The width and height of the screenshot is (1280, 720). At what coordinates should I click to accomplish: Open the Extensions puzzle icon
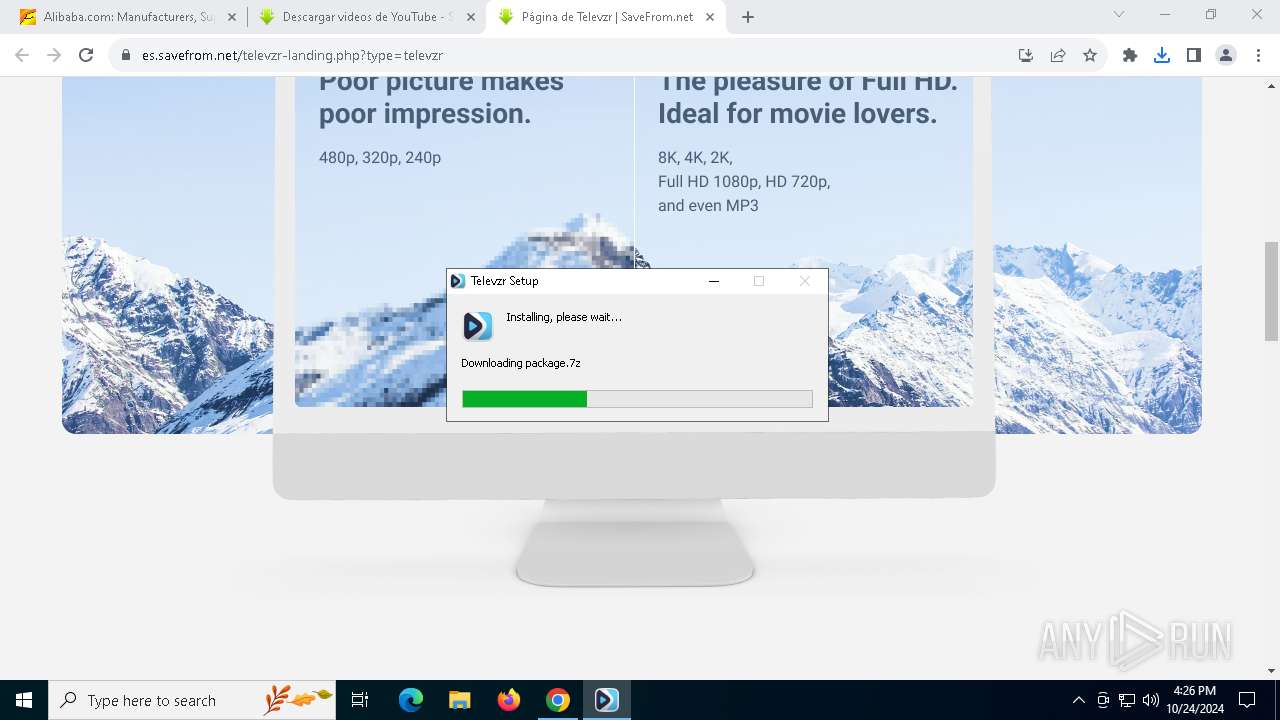[x=1130, y=55]
